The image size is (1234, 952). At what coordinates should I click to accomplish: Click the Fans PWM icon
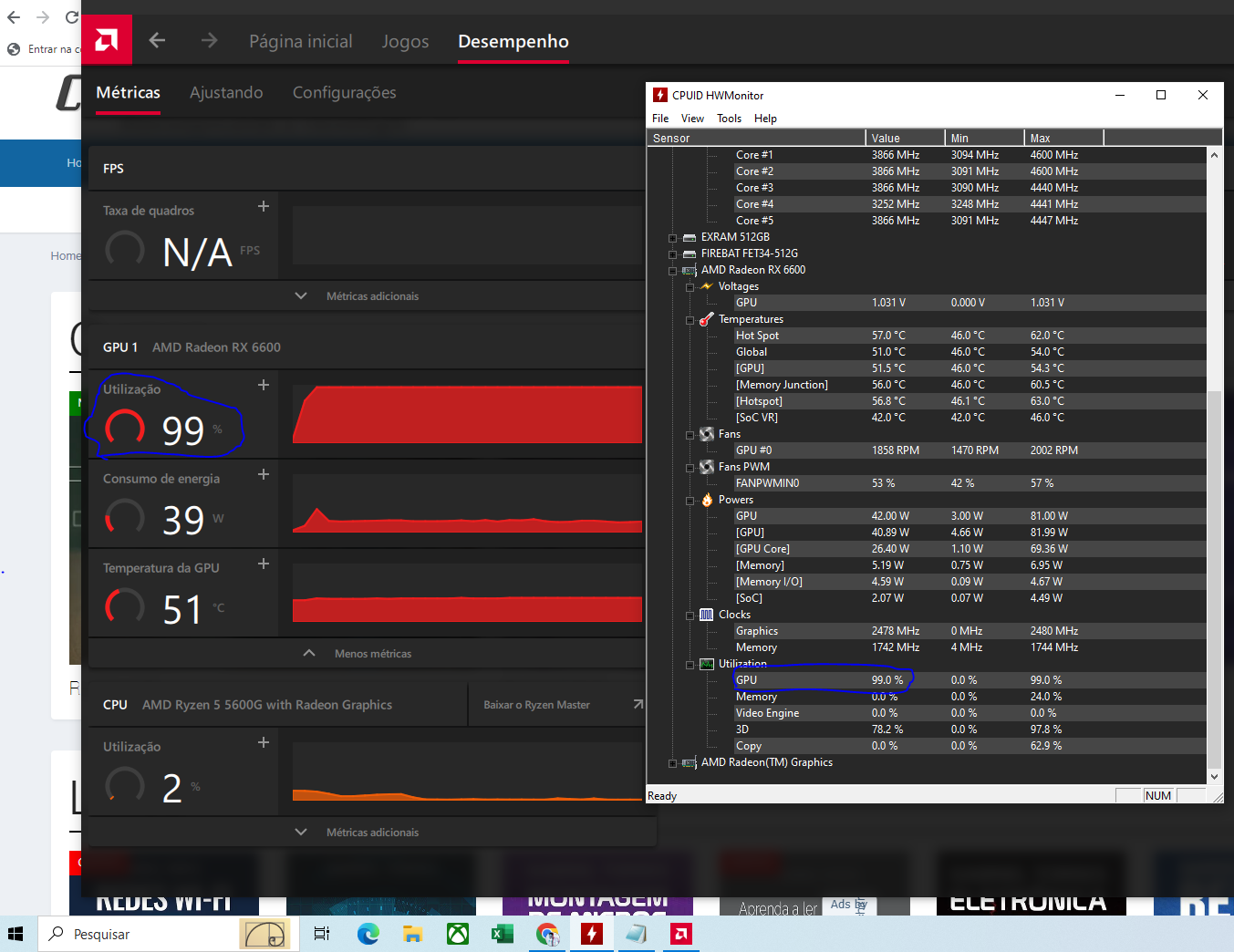click(707, 467)
